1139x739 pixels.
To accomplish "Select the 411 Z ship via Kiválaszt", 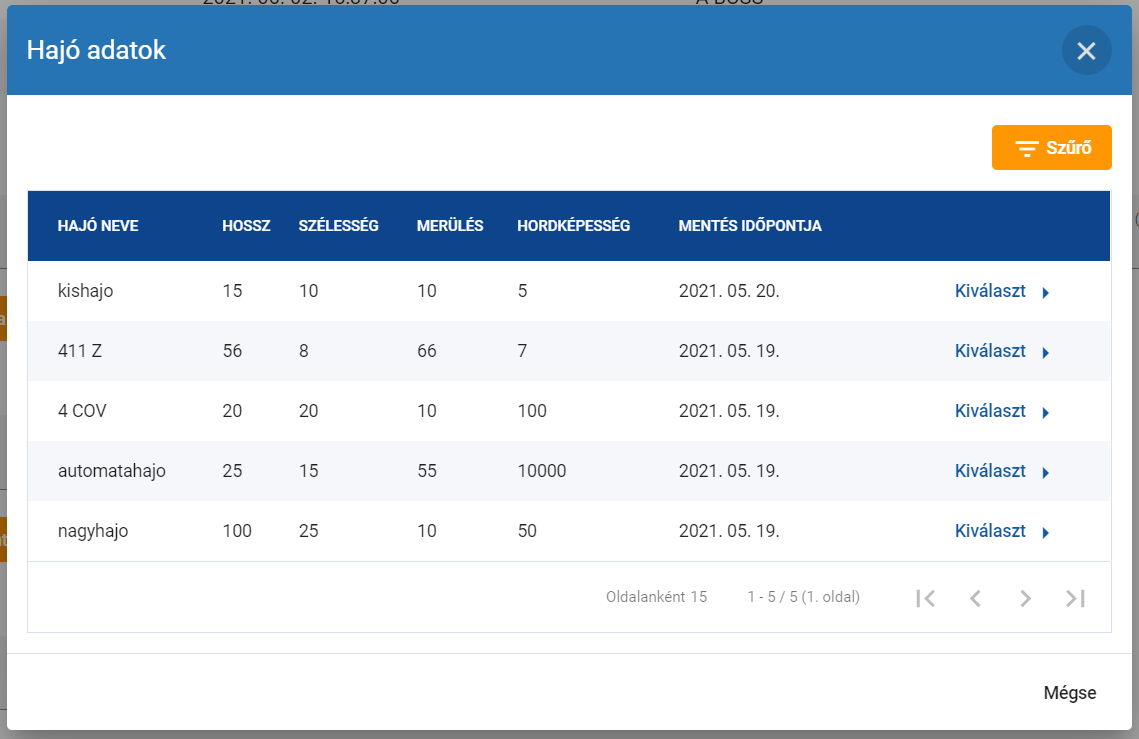I will coord(990,351).
